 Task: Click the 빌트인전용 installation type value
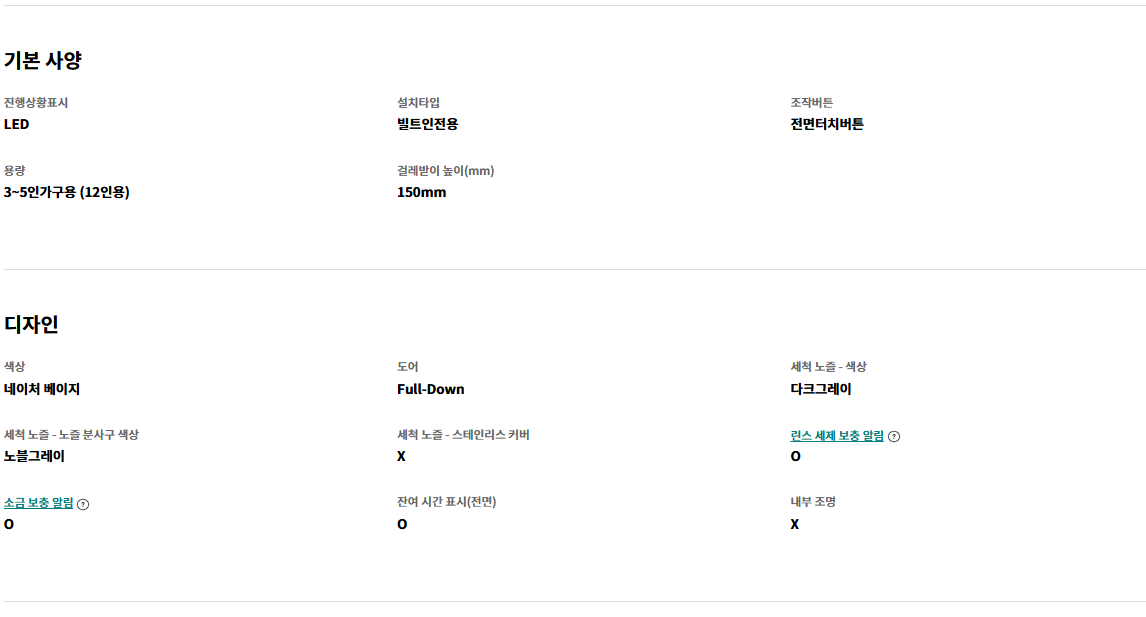[428, 124]
